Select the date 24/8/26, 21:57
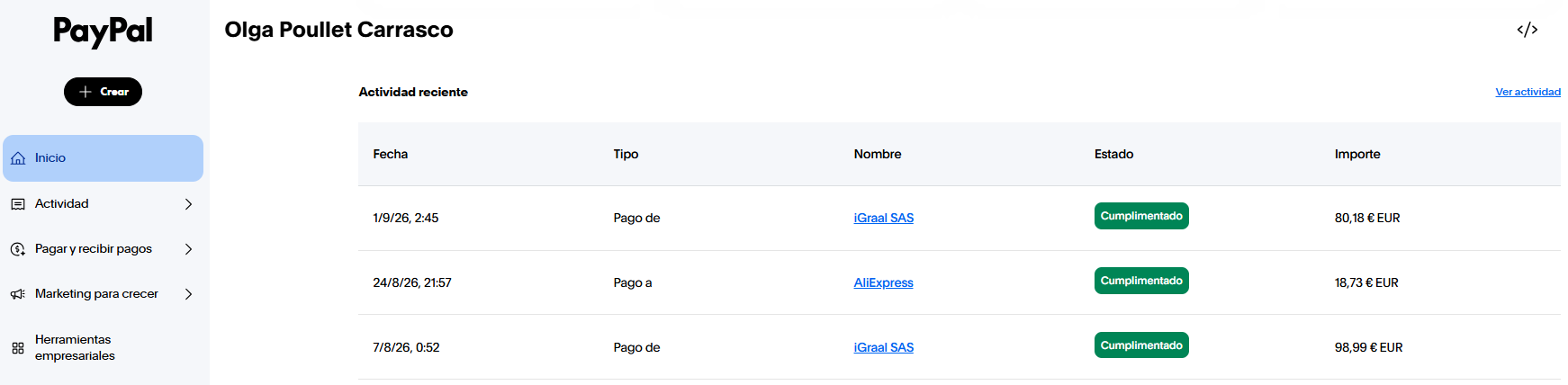 click(x=412, y=282)
